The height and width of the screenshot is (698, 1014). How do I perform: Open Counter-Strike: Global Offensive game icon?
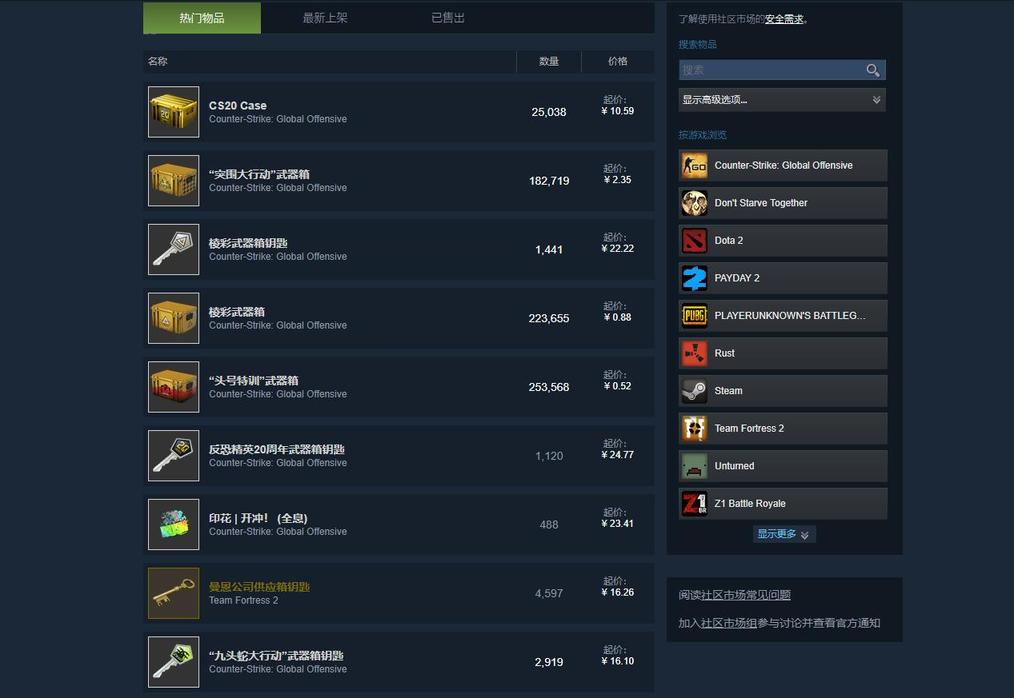695,166
